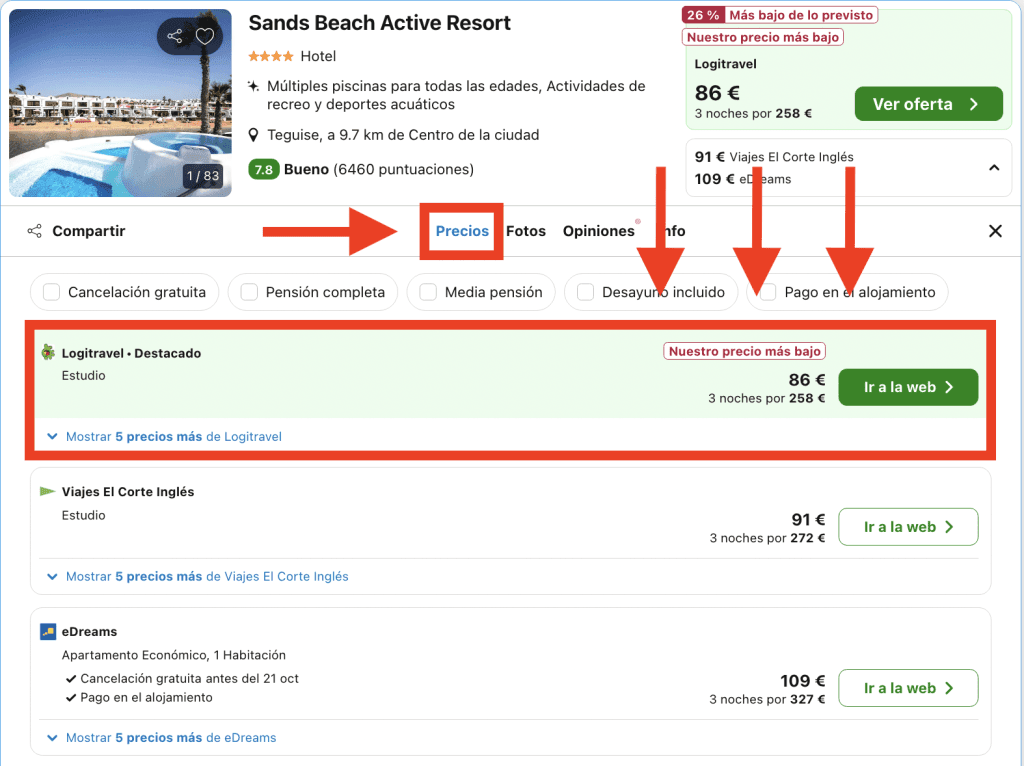Click the 1 / 83 photo counter
Viewport: 1024px width, 766px height.
[x=203, y=176]
